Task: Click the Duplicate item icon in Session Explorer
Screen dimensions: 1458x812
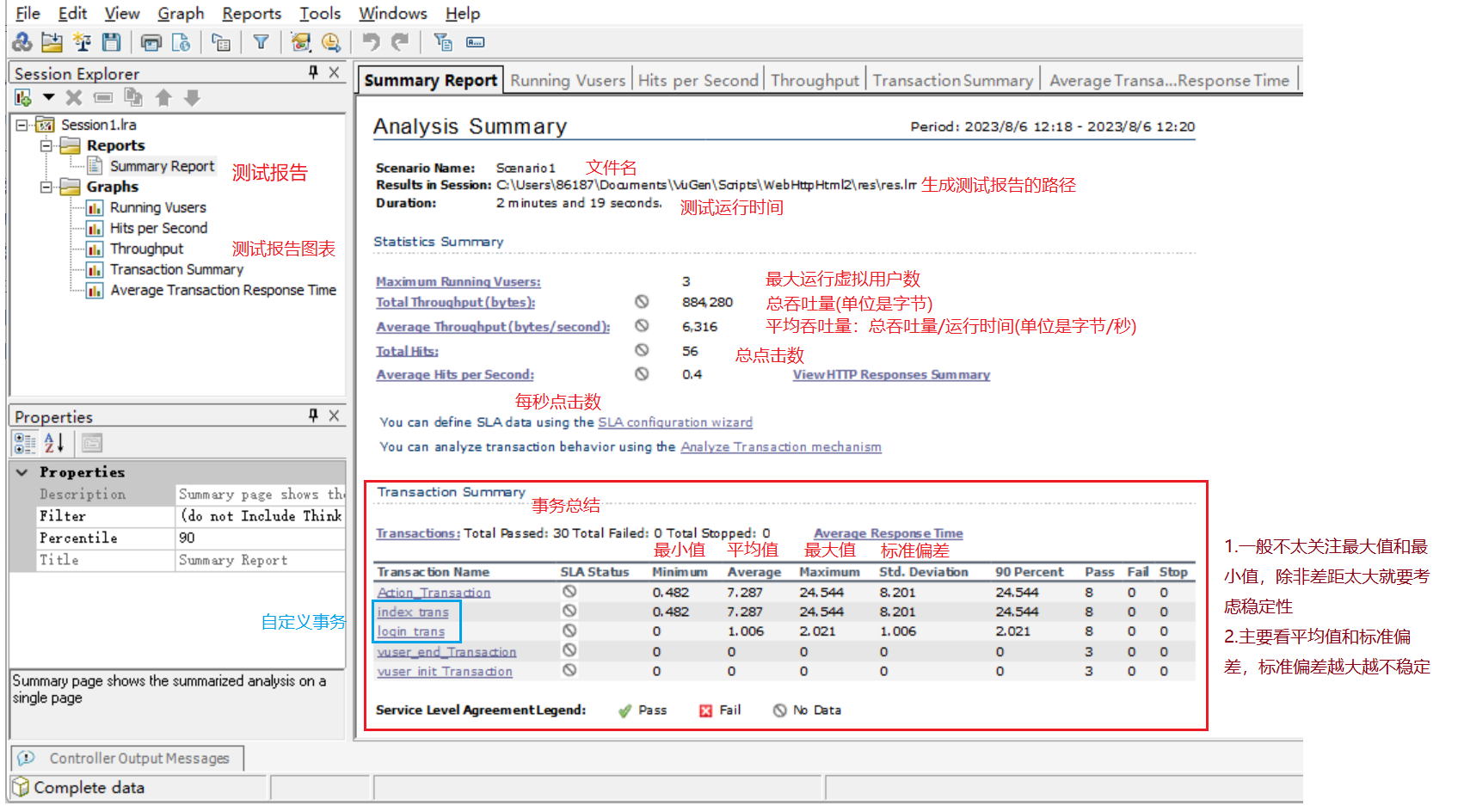Action: [133, 97]
